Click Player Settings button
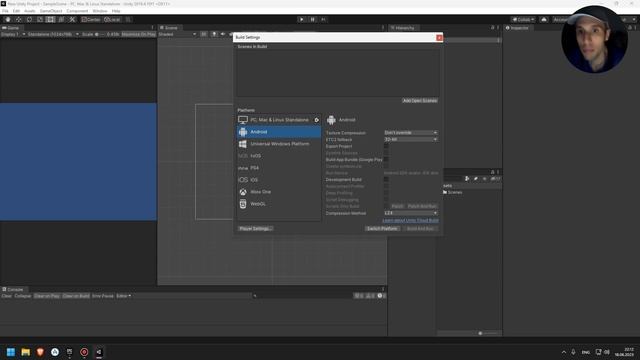Screen dimensions: 640x360 [255, 229]
